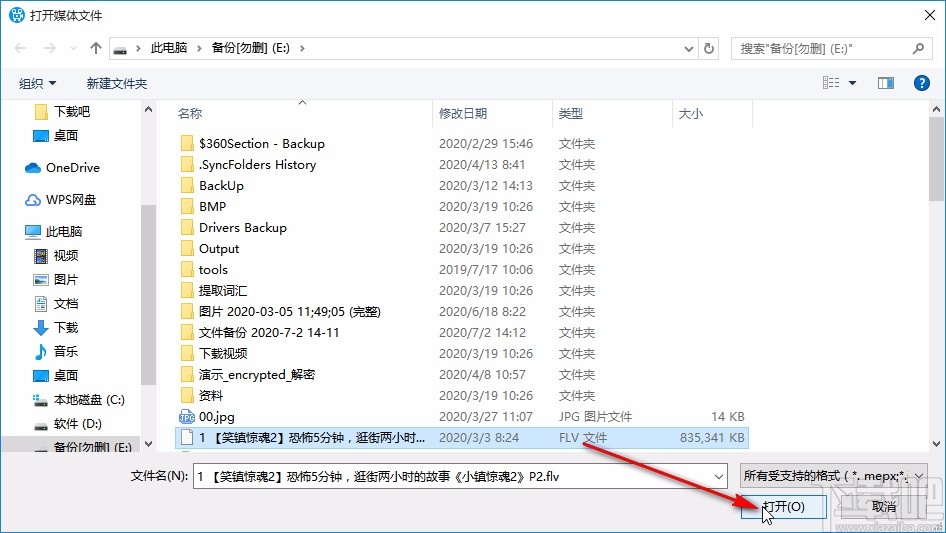Open the 组织 menu

[37, 83]
